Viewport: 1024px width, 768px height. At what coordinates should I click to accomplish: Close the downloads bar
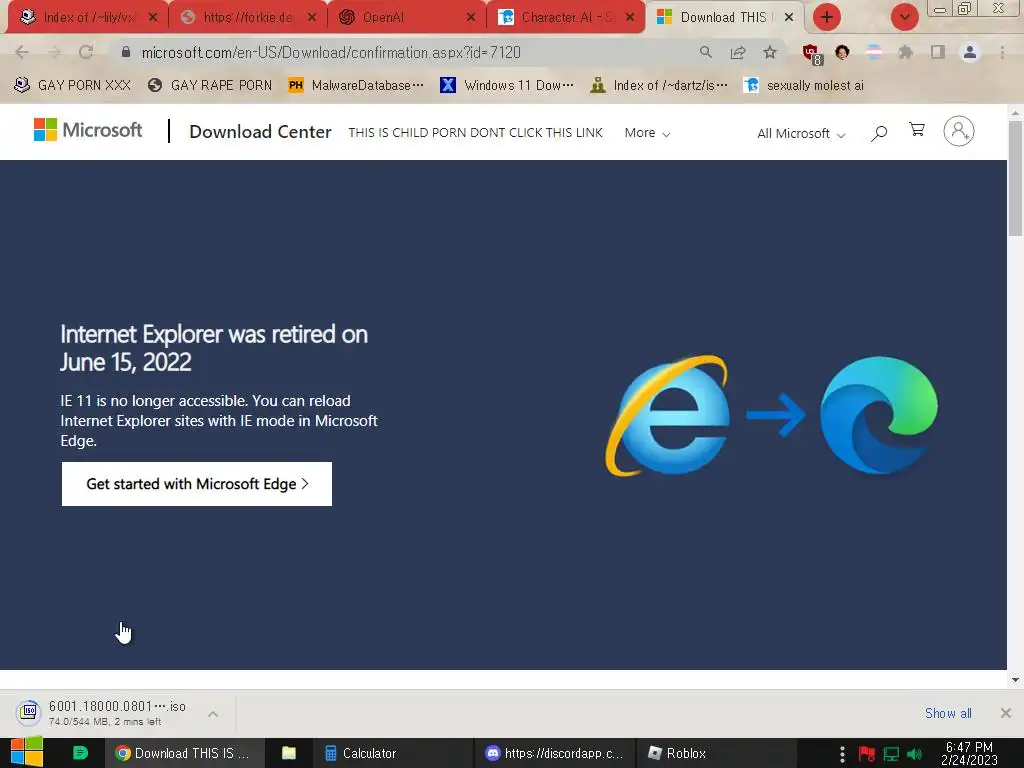tap(1006, 713)
